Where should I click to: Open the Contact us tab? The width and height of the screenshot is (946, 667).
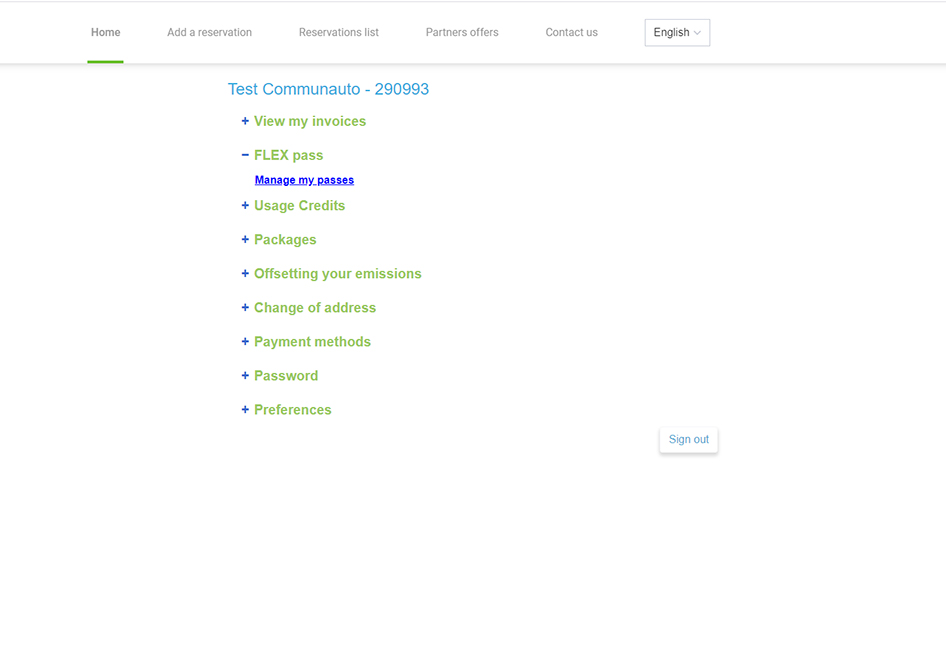pyautogui.click(x=571, y=33)
